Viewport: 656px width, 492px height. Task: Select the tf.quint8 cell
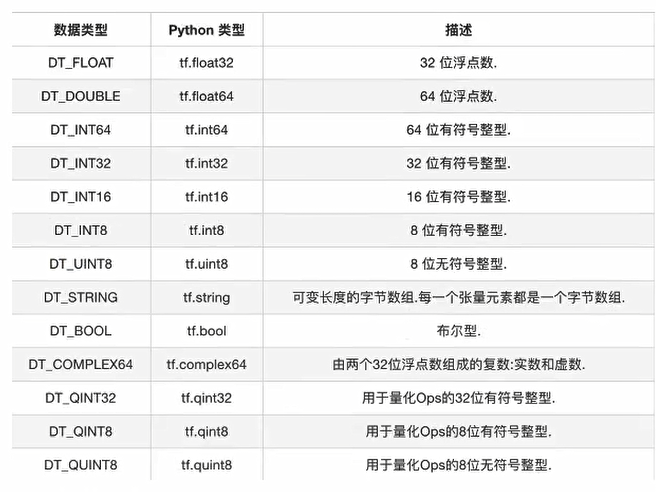207,465
